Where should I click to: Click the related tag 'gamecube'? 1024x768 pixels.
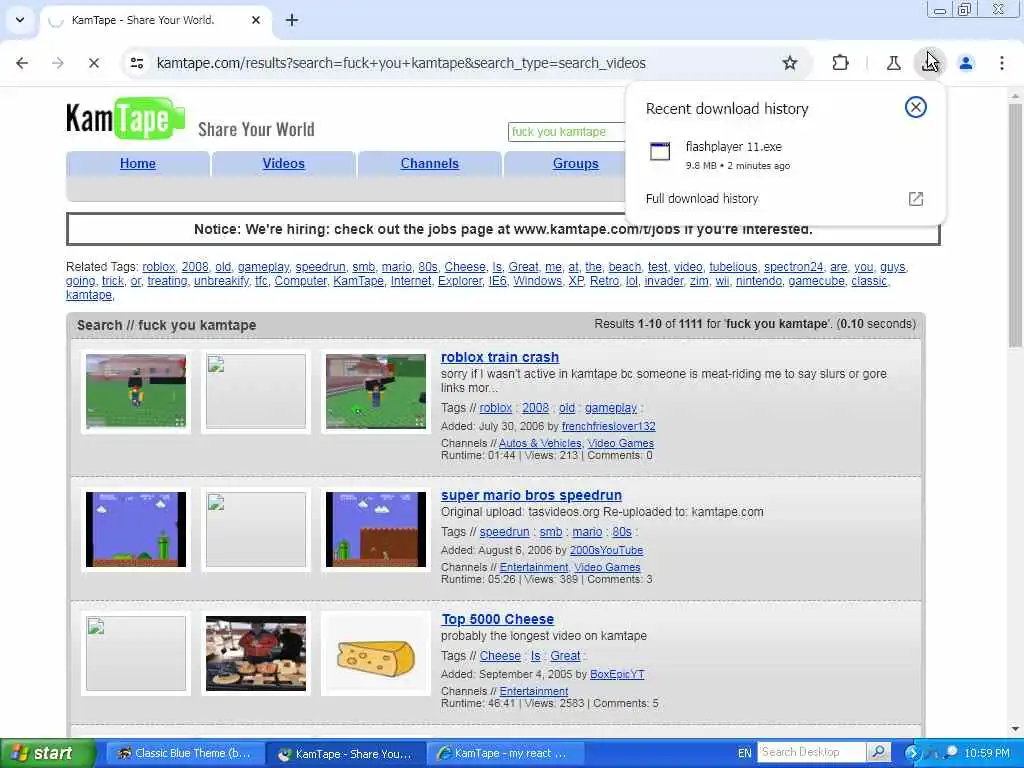tap(816, 281)
